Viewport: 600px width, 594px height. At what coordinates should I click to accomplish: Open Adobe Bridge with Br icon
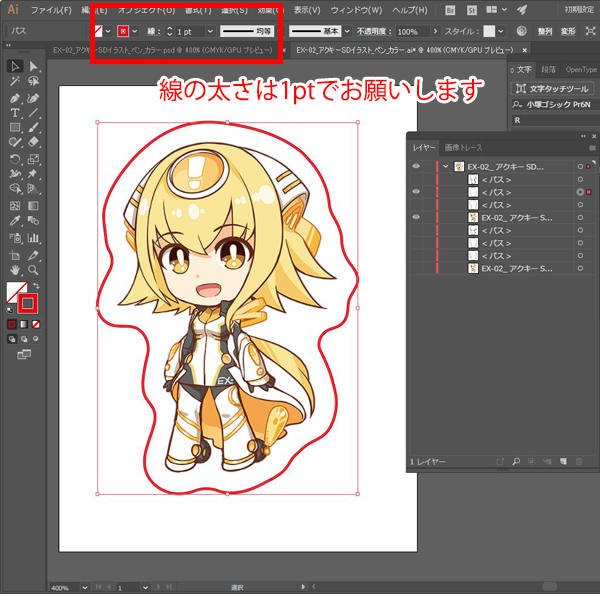coord(450,10)
